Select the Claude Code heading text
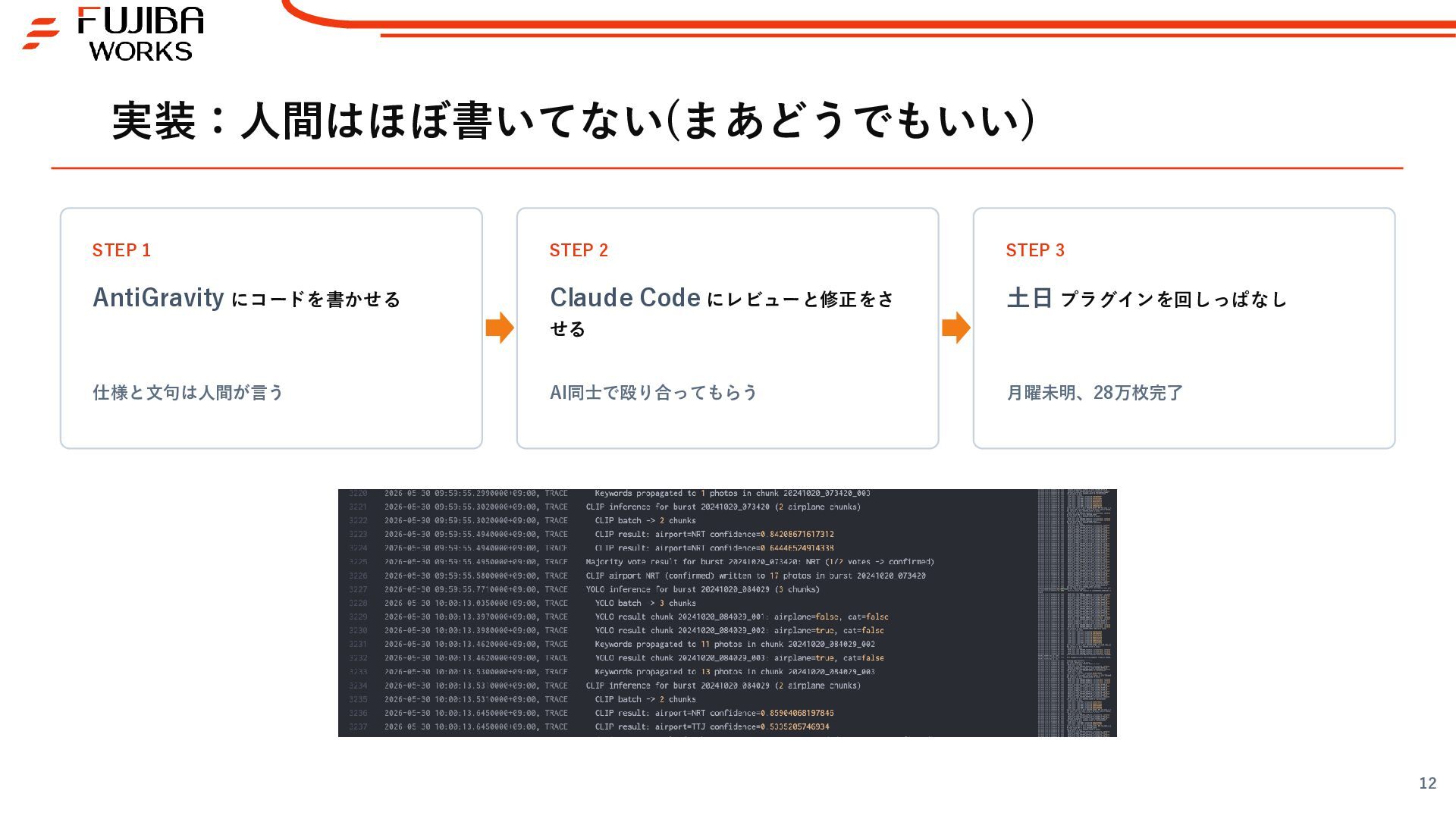 (625, 297)
